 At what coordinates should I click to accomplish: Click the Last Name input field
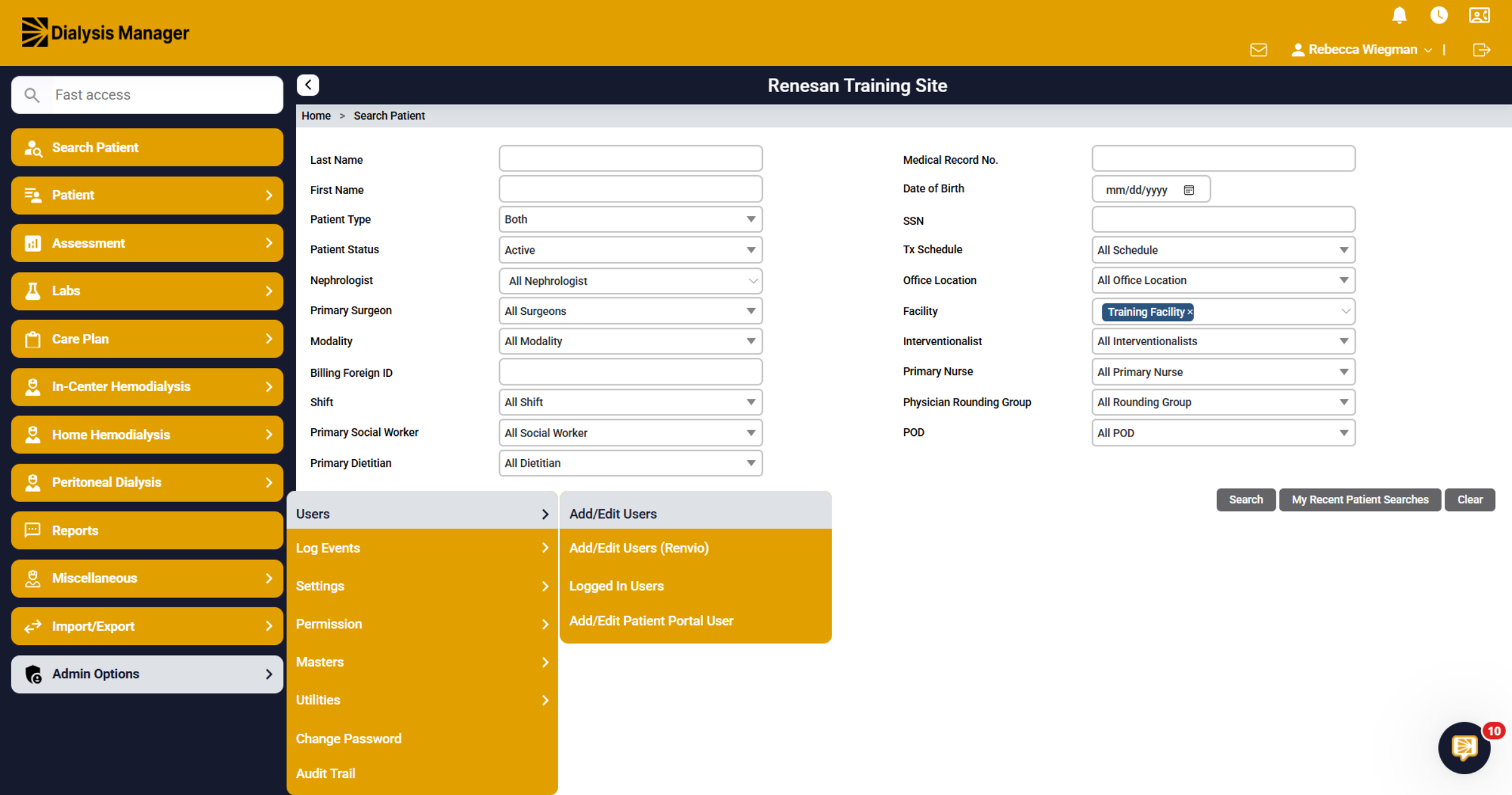631,159
